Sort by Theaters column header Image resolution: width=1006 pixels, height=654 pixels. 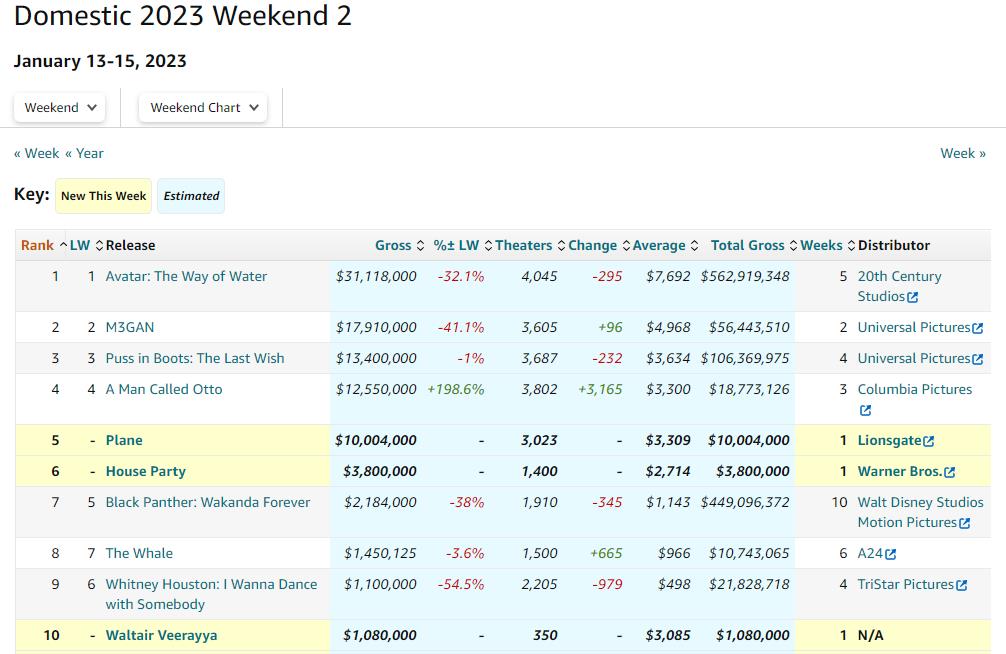pyautogui.click(x=523, y=245)
